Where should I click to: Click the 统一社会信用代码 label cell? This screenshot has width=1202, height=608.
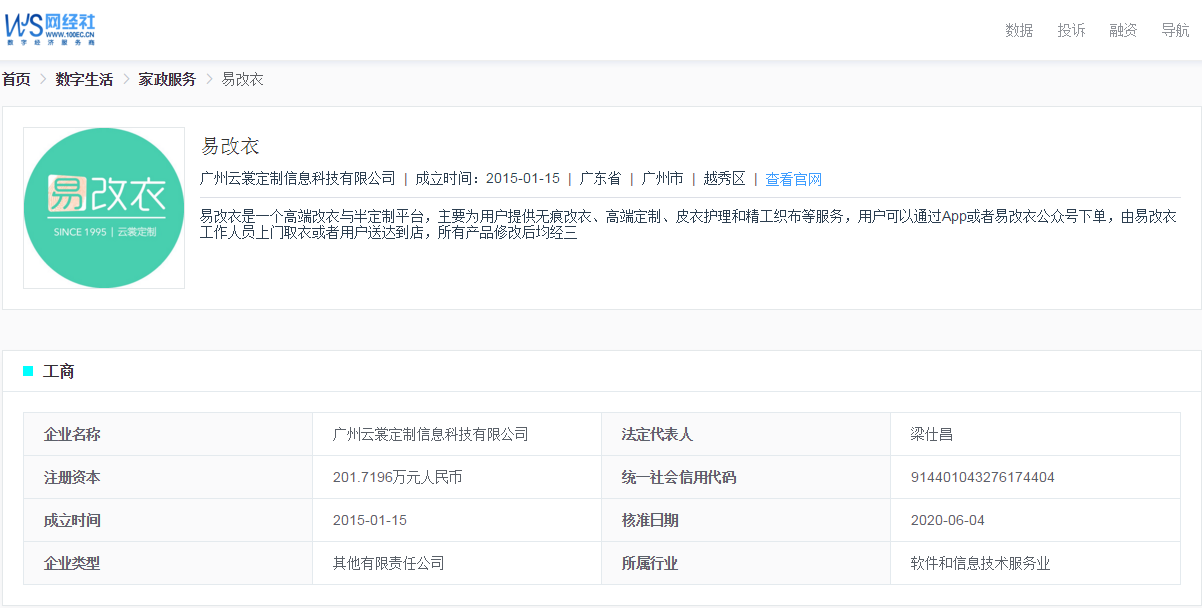(x=746, y=477)
